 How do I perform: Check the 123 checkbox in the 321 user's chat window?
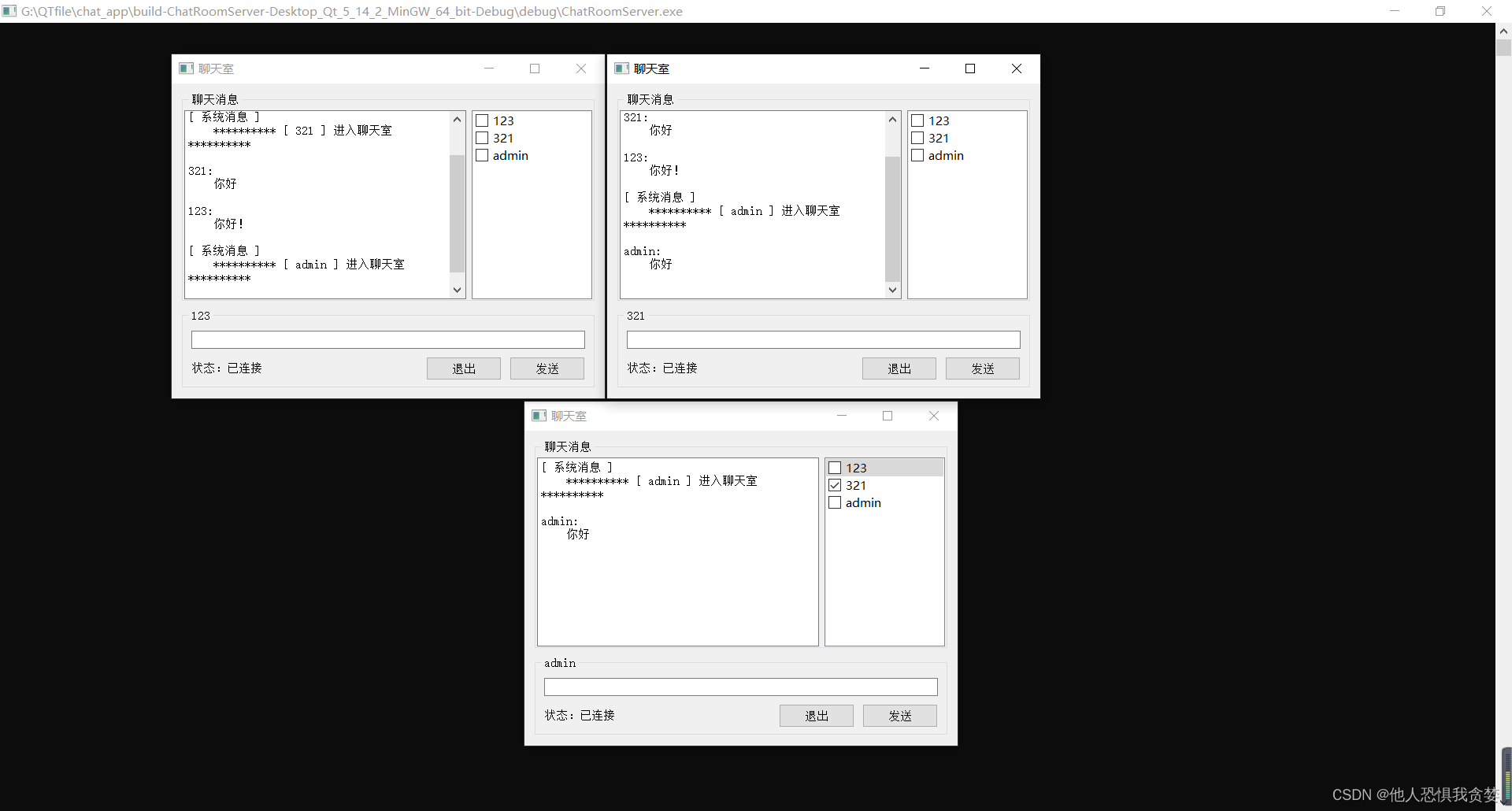tap(917, 120)
